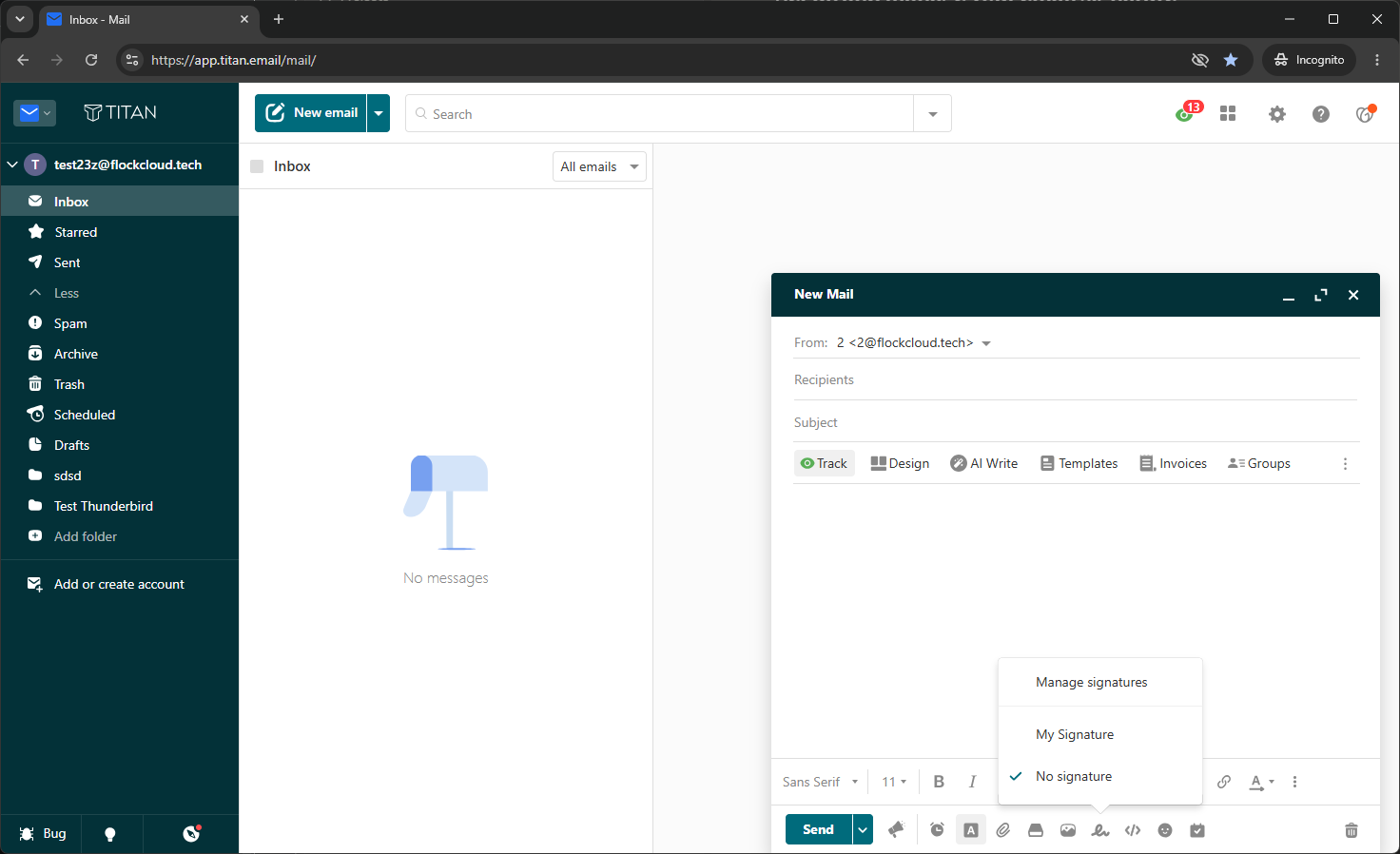1400x854 pixels.
Task: Click the Search box
Action: pos(660,113)
